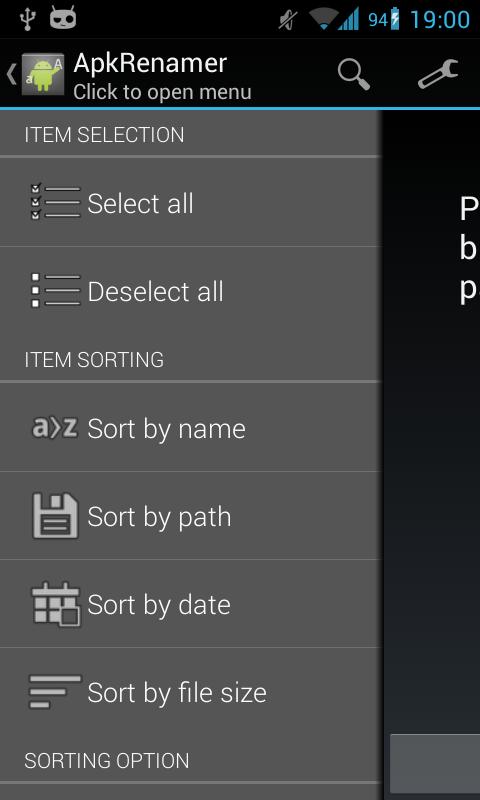Tap the ApkRenamer title text

coord(150,64)
